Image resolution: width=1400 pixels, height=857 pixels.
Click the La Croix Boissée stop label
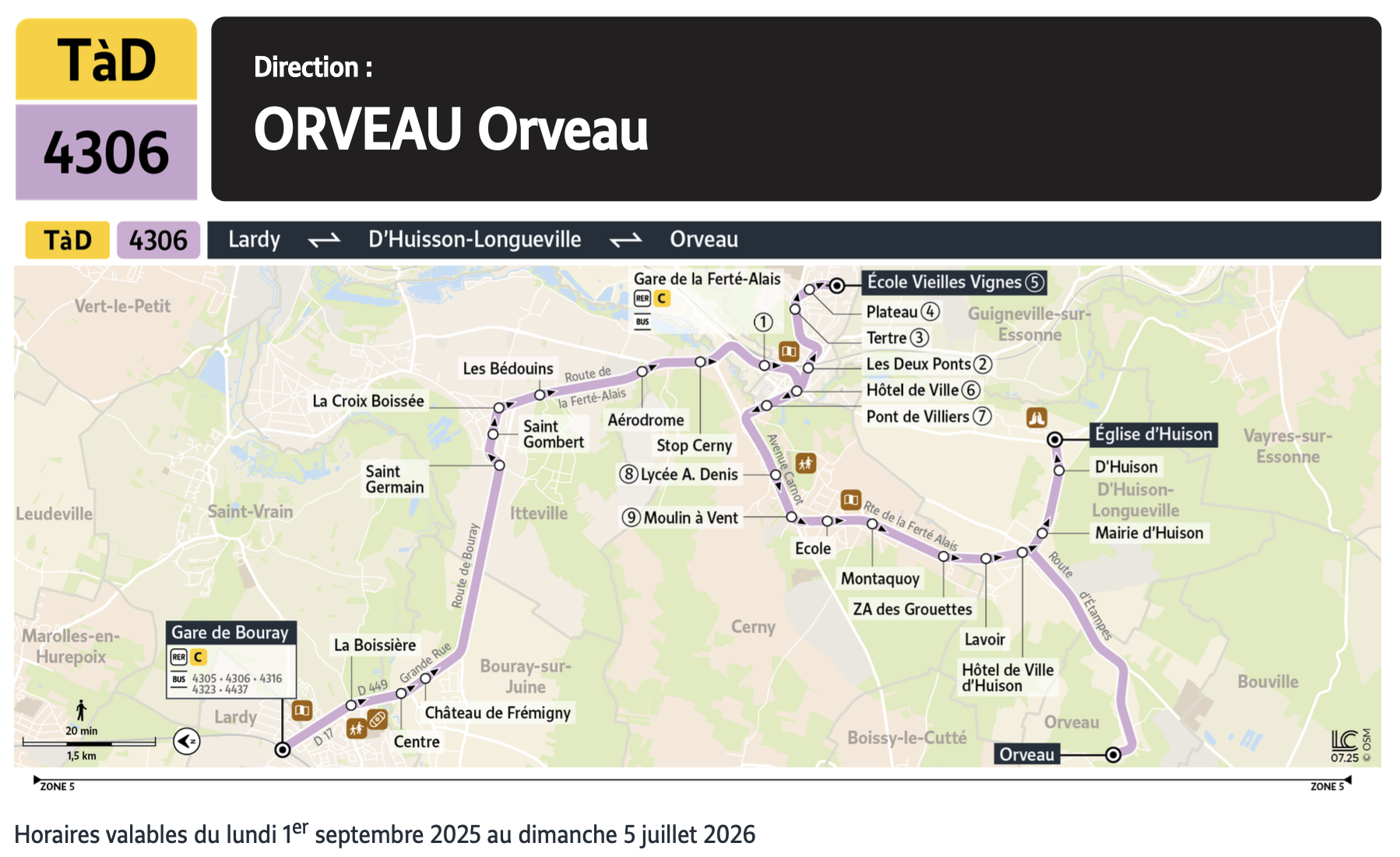[368, 400]
